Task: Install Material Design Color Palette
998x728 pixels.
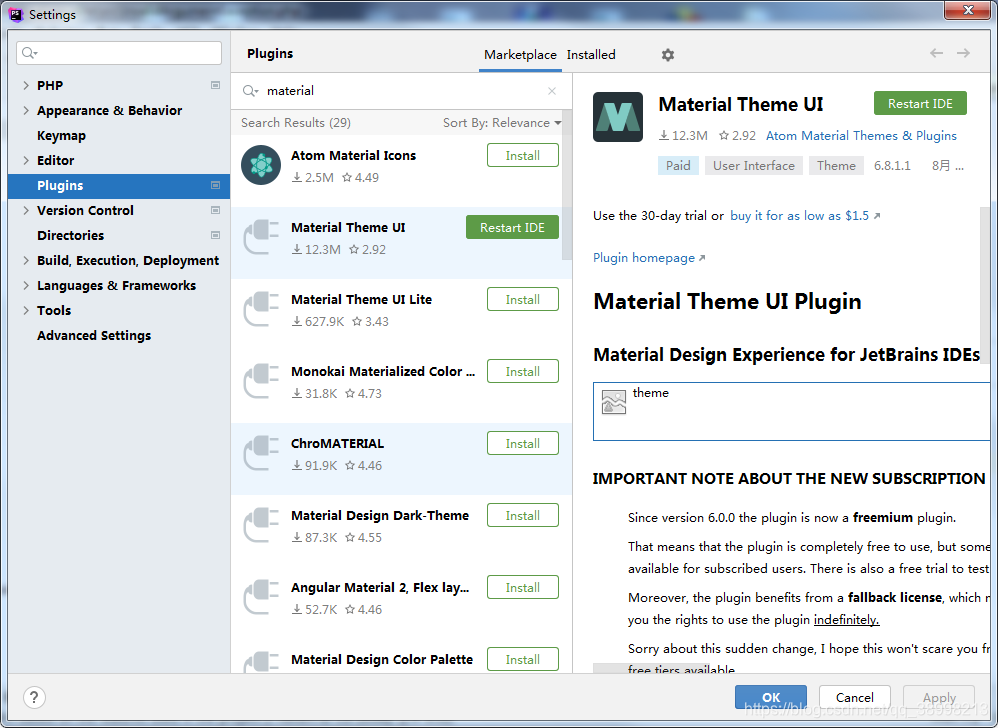Action: pyautogui.click(x=523, y=659)
